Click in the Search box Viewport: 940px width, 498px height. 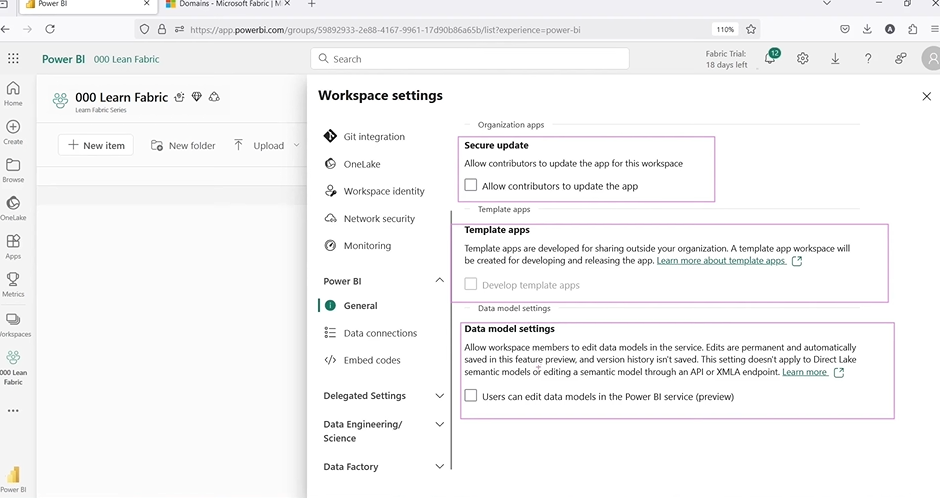[x=470, y=59]
